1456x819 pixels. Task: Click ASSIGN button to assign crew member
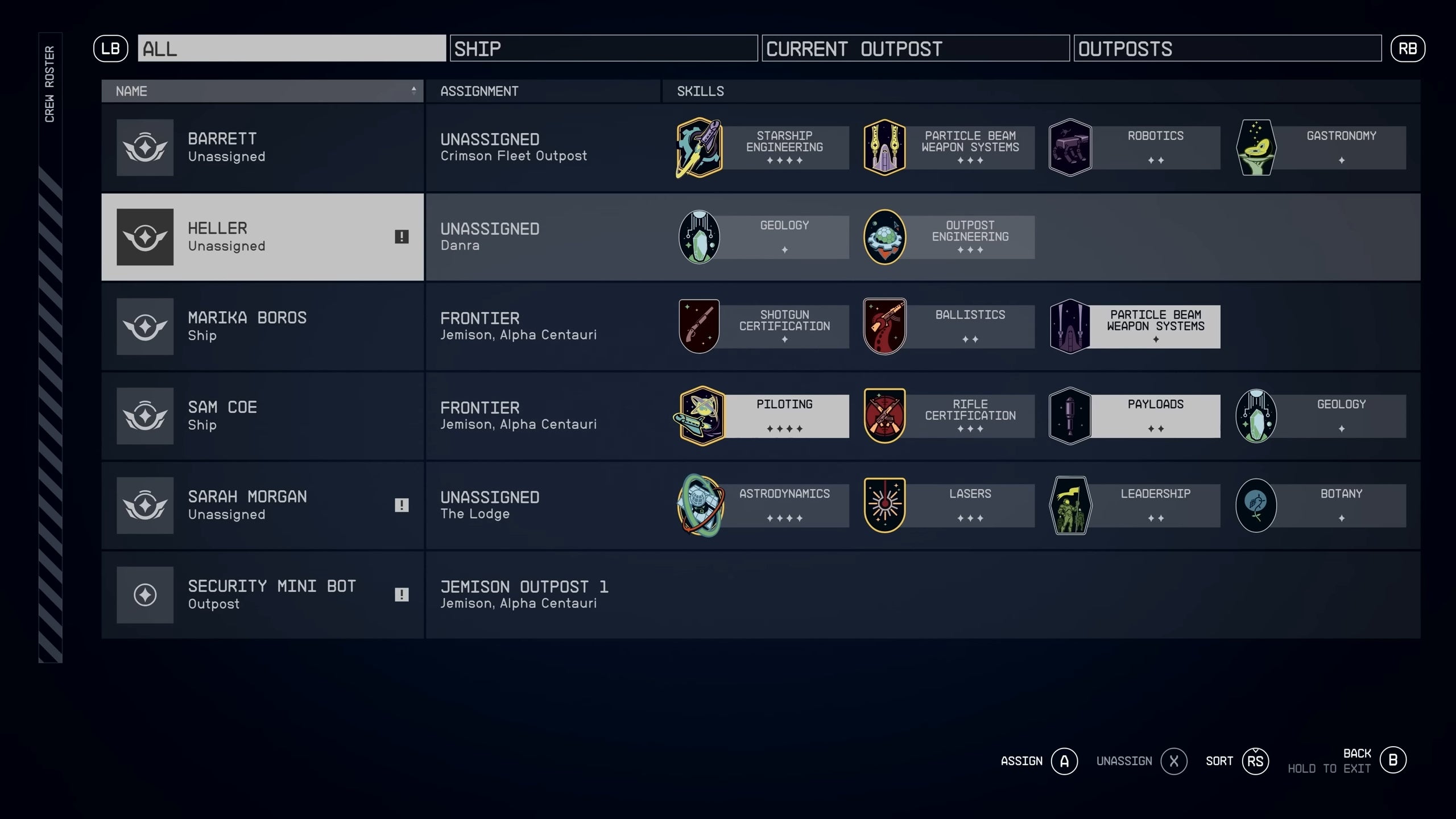pyautogui.click(x=1064, y=760)
